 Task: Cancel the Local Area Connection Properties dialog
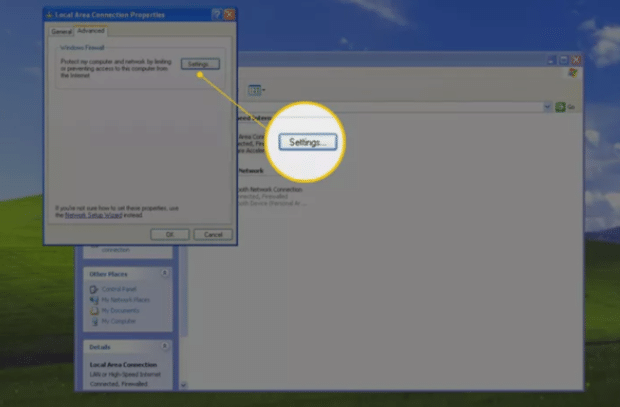213,235
